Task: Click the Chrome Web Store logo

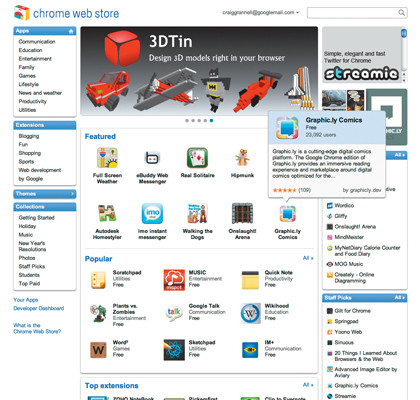Action: [67, 13]
